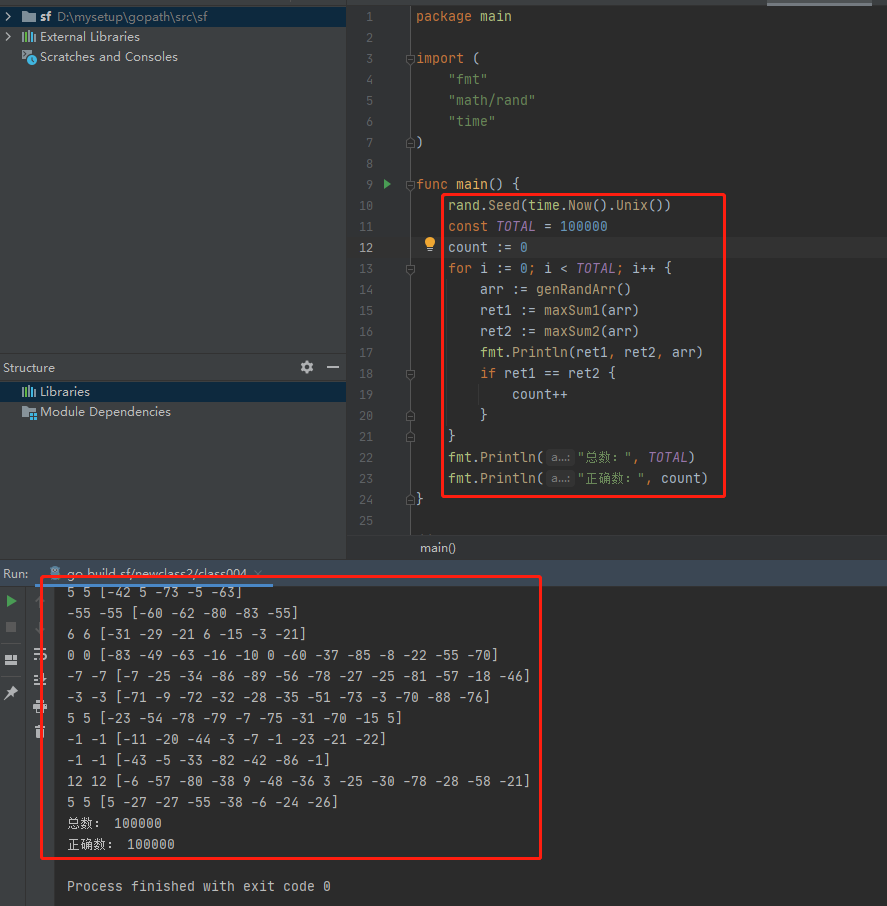Print console output with the printer icon
This screenshot has height=906, width=887.
[40, 706]
